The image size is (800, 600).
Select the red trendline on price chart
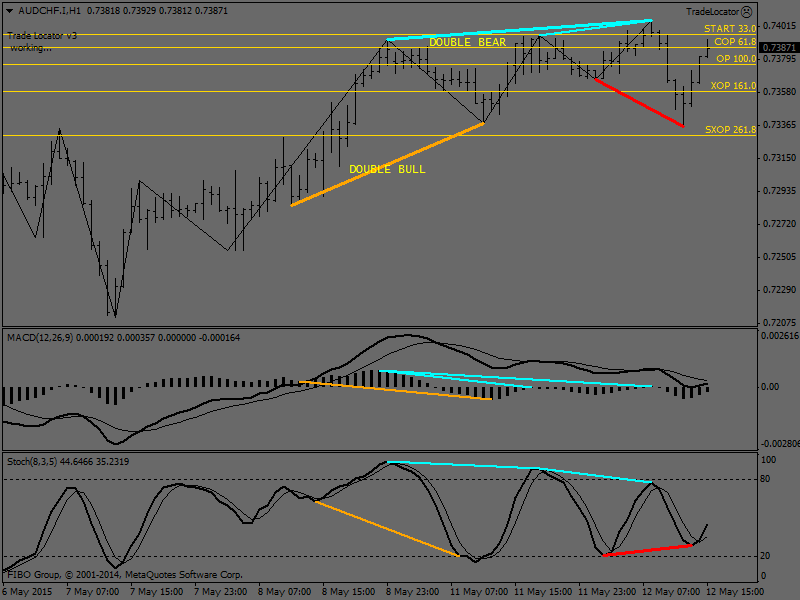(x=639, y=103)
